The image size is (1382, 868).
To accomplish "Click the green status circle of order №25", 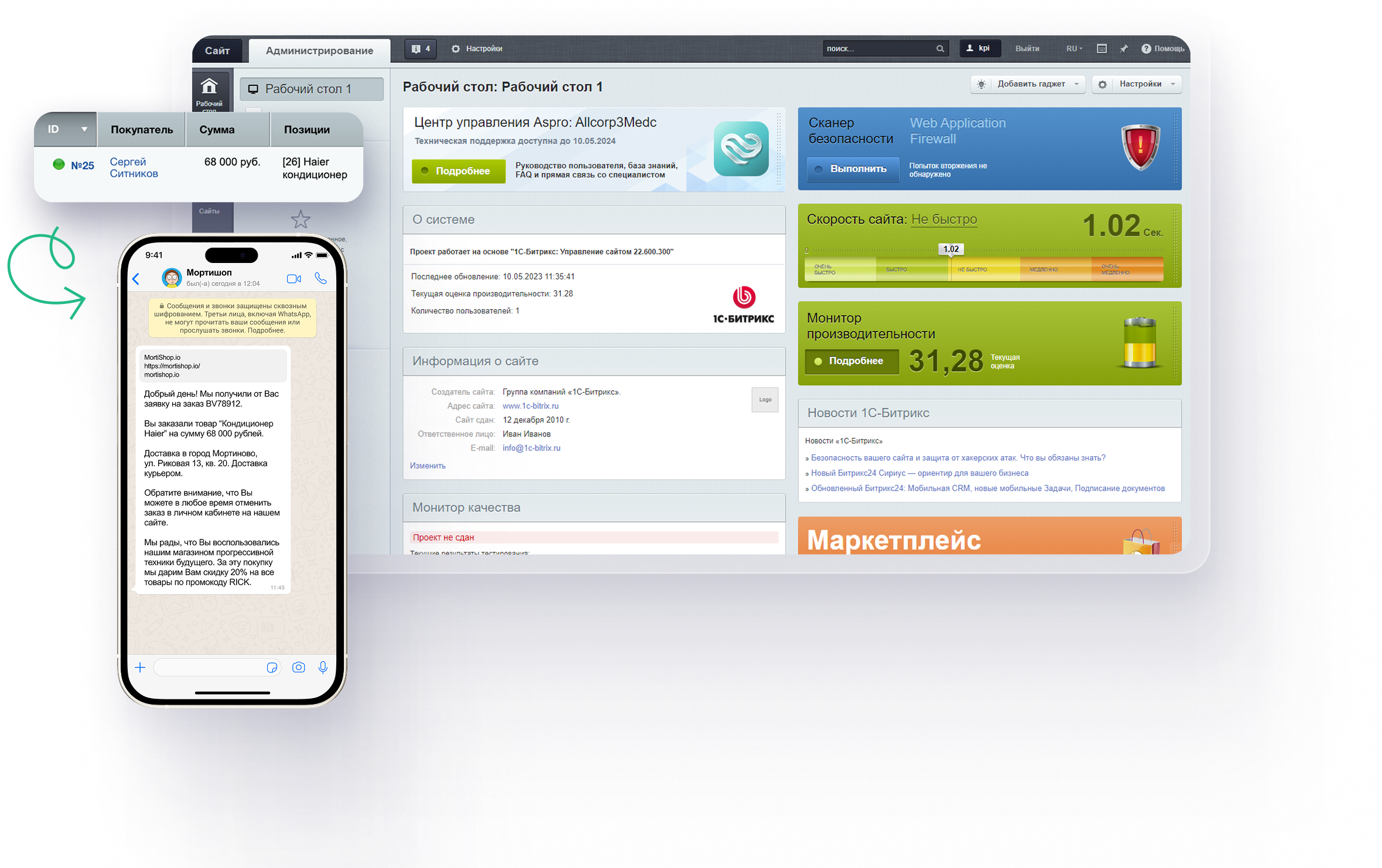I will click(x=59, y=165).
